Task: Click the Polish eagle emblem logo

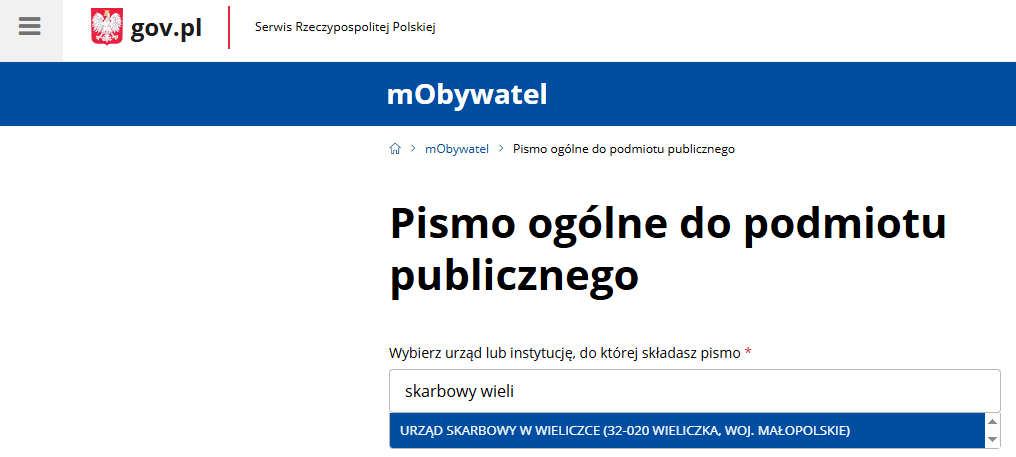Action: (x=106, y=28)
